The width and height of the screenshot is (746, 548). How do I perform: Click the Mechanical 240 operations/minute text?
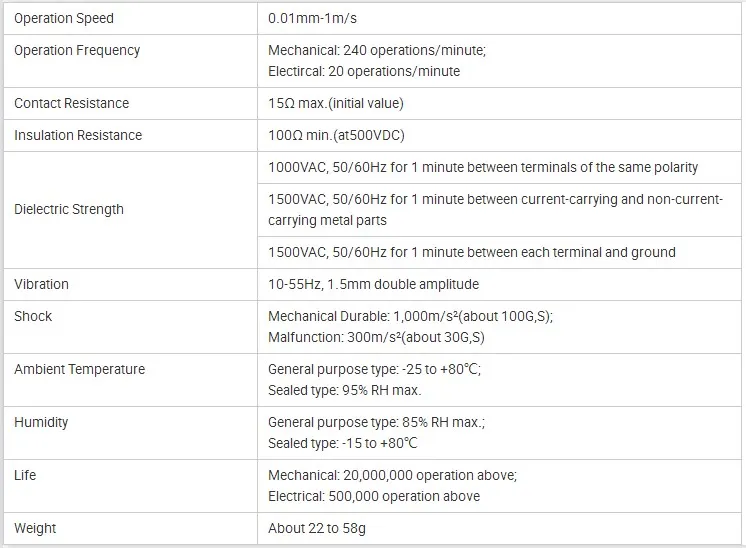tap(377, 50)
